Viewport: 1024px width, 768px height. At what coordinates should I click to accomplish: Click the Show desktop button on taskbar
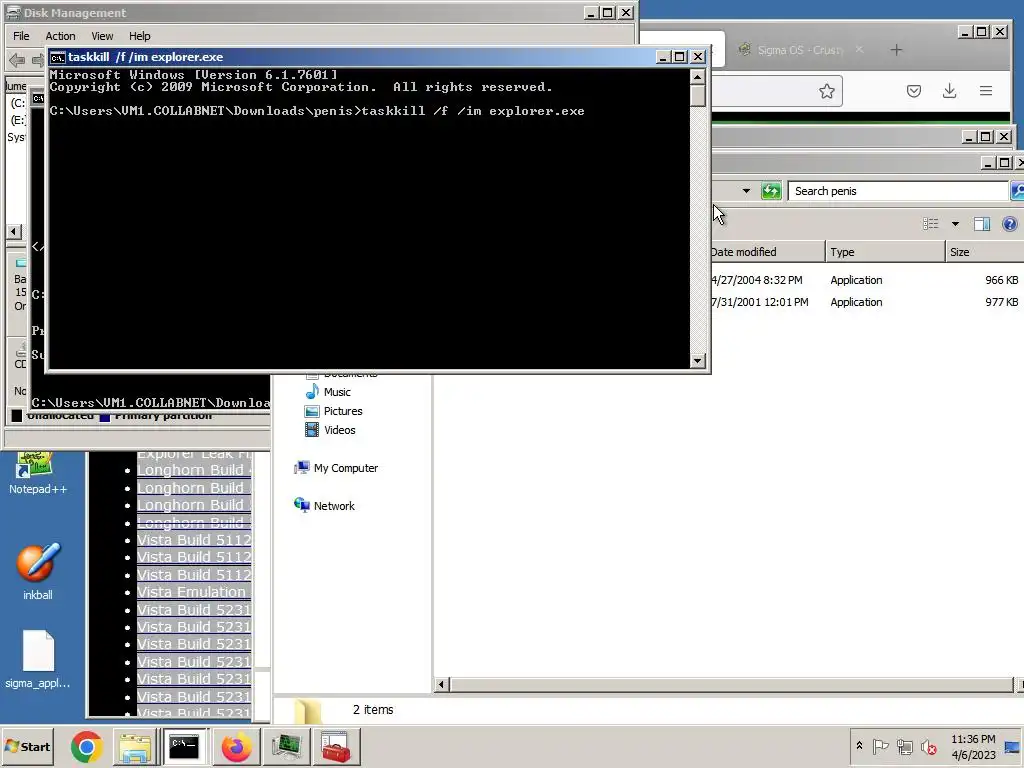tap(1014, 746)
